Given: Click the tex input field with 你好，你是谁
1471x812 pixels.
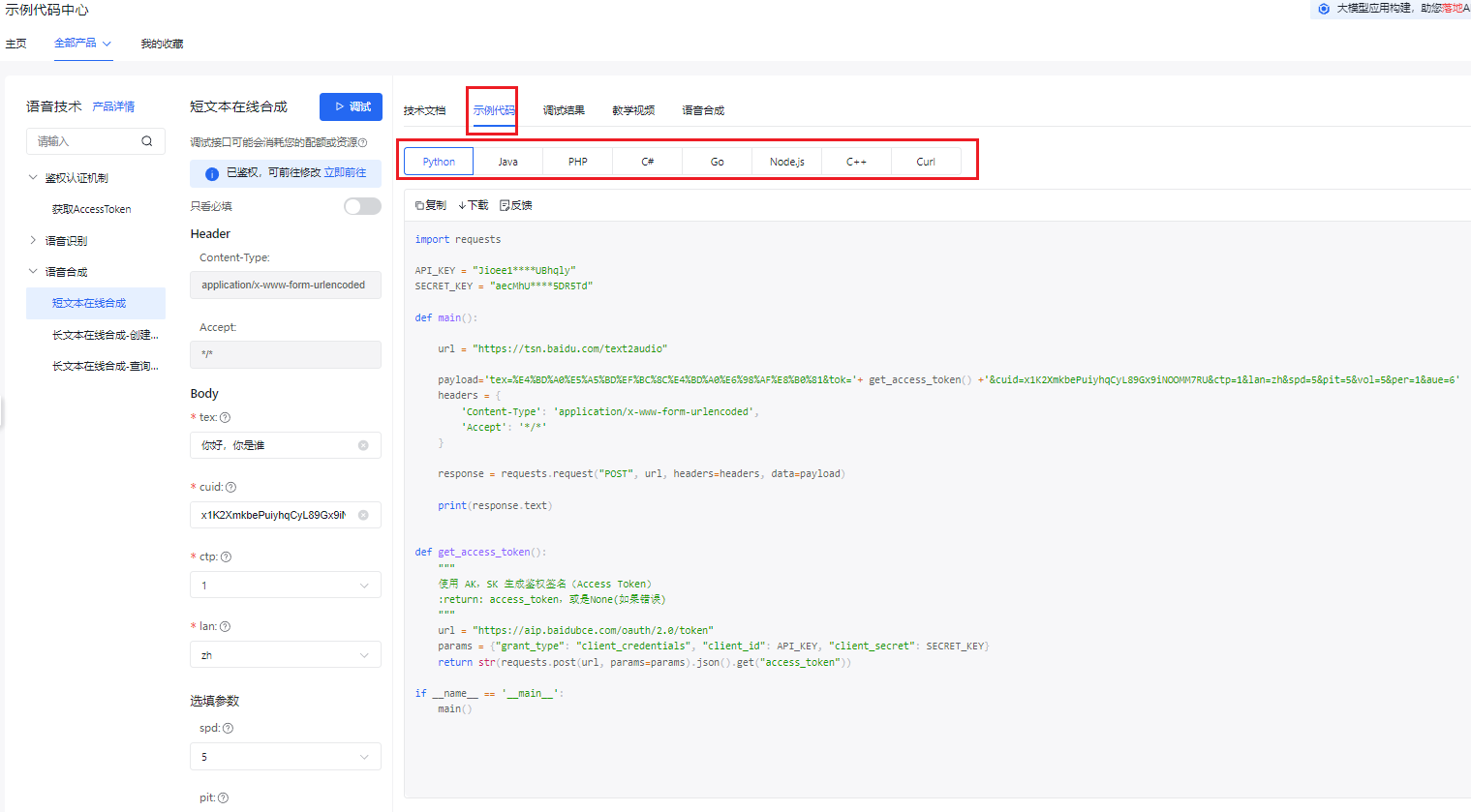Looking at the screenshot, I should click(286, 445).
